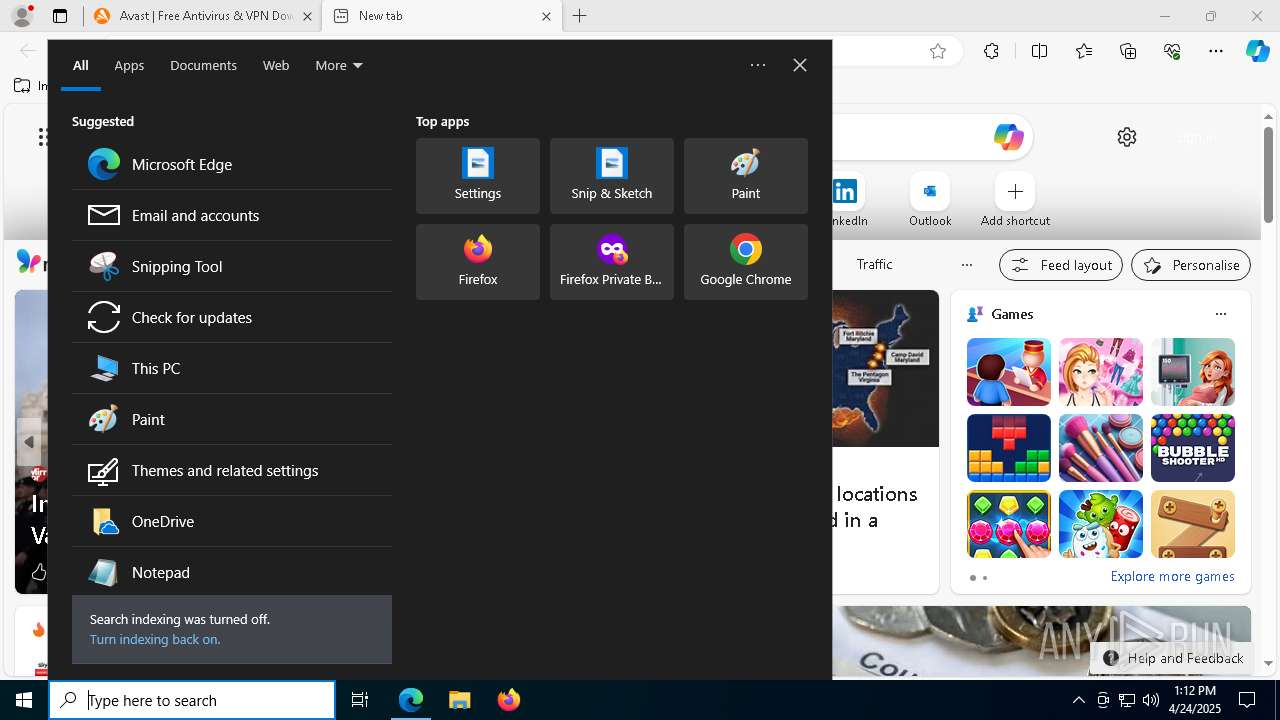Toggle Edge split screen icon
Viewport: 1280px width, 720px height.
[x=1039, y=51]
